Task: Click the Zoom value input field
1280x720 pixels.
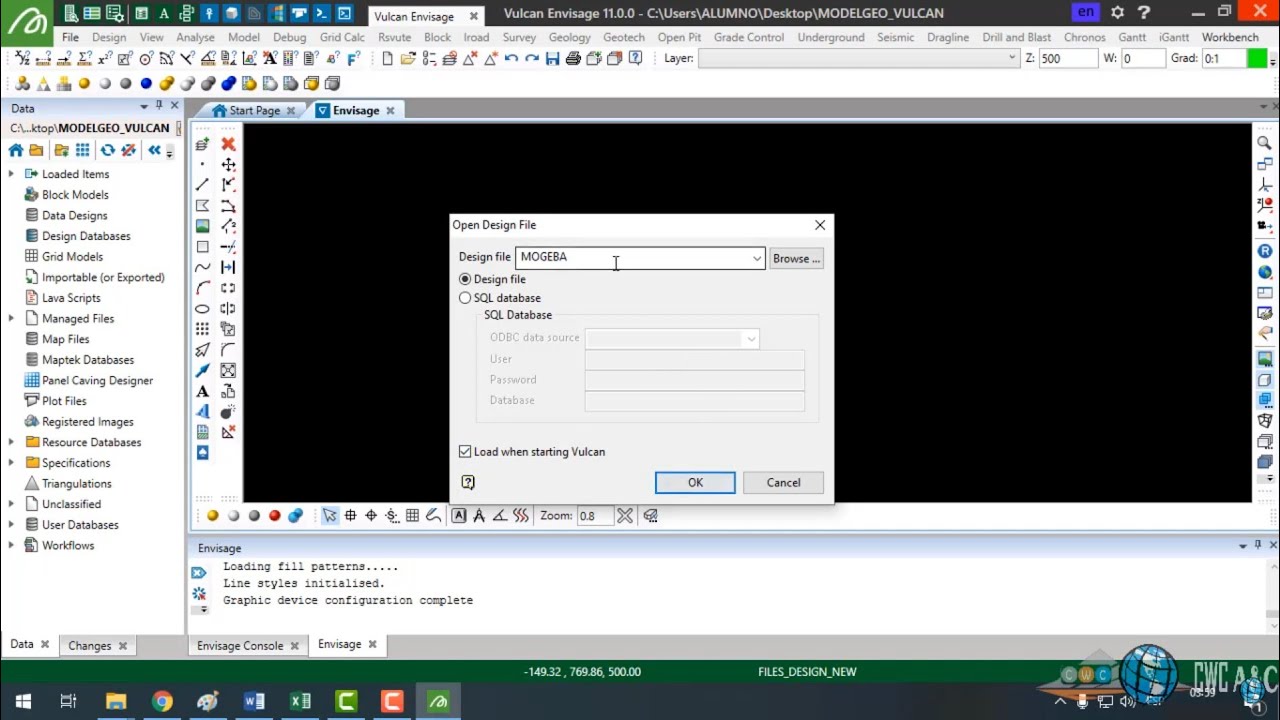Action: pos(593,516)
